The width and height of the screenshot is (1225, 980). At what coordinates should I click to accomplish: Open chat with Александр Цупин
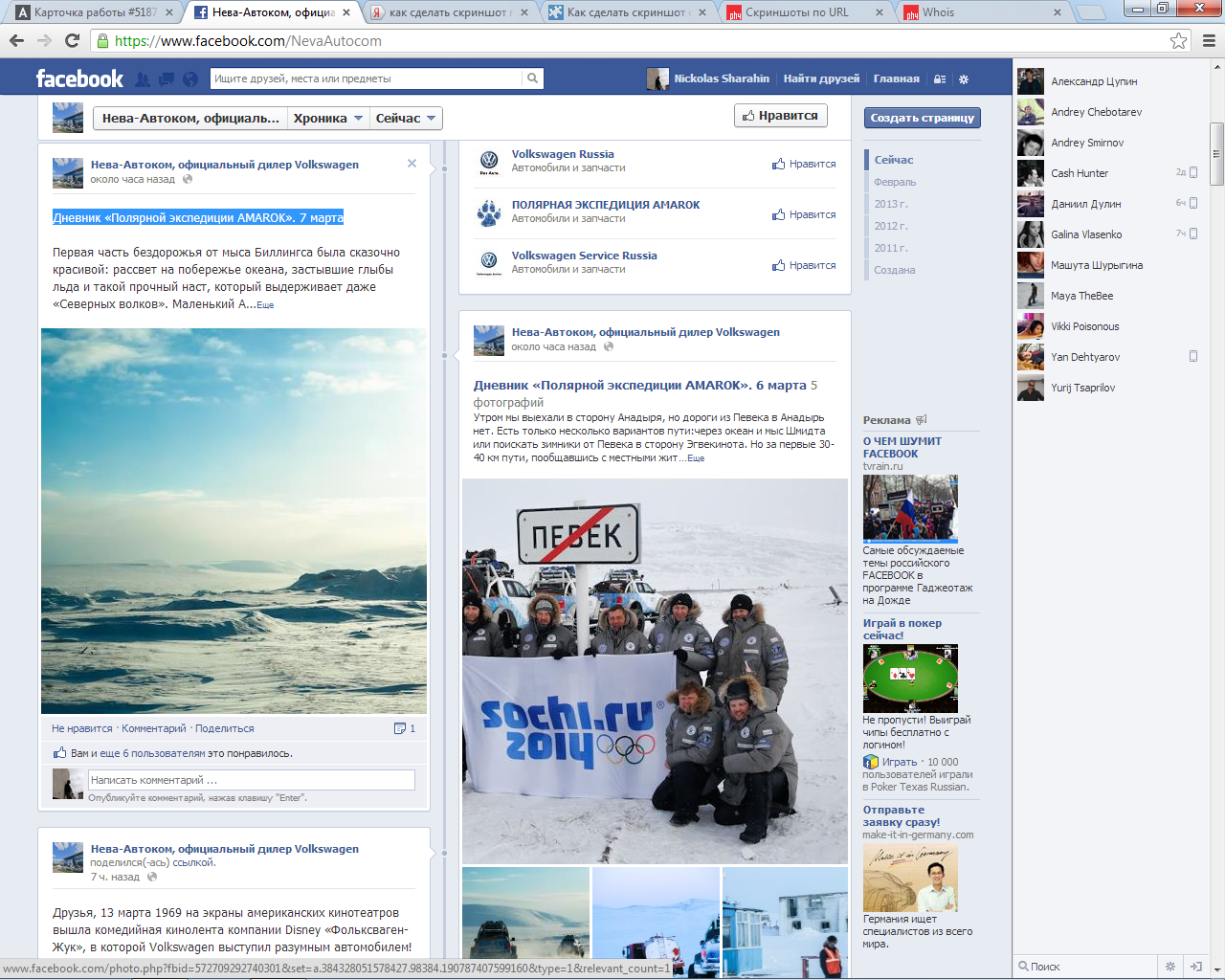(x=1110, y=81)
